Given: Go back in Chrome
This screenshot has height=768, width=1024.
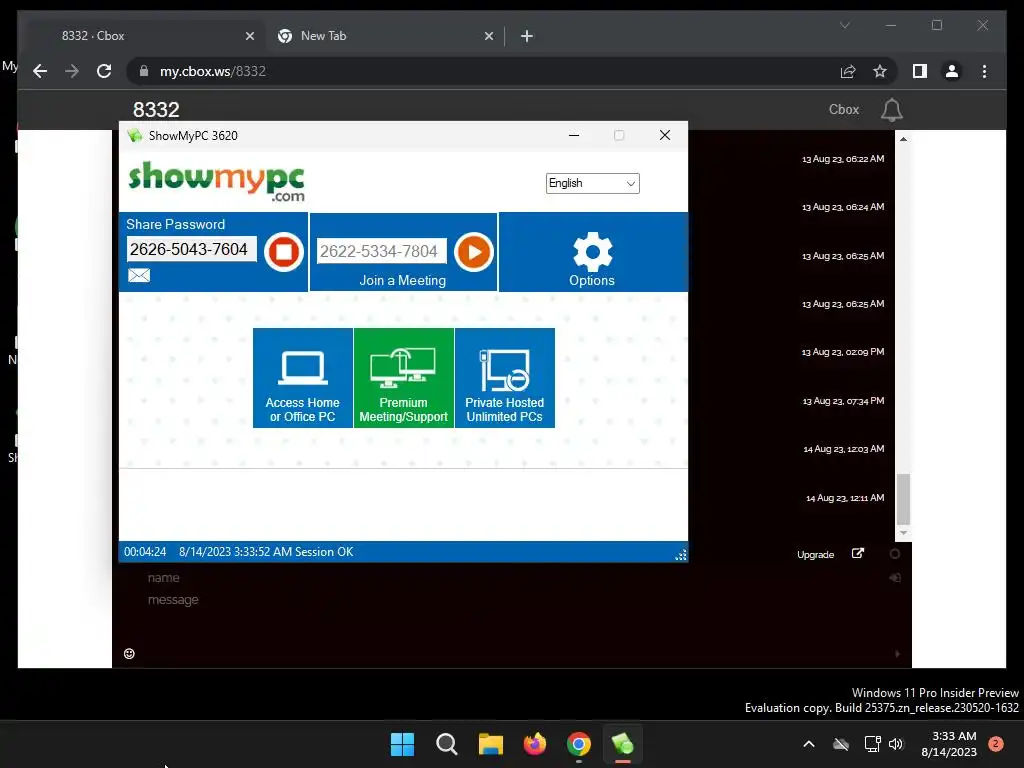Looking at the screenshot, I should coord(40,71).
